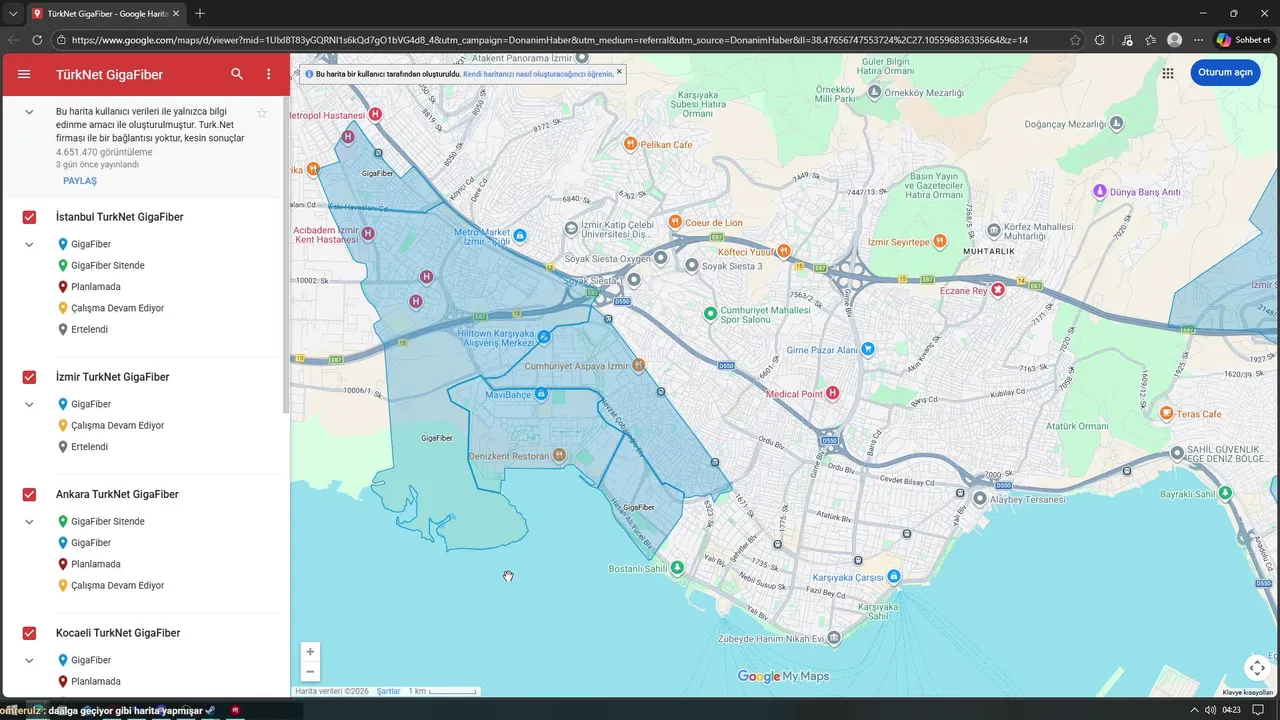
Task: Select Planlamada under İstanbul layer
Action: [x=96, y=287]
